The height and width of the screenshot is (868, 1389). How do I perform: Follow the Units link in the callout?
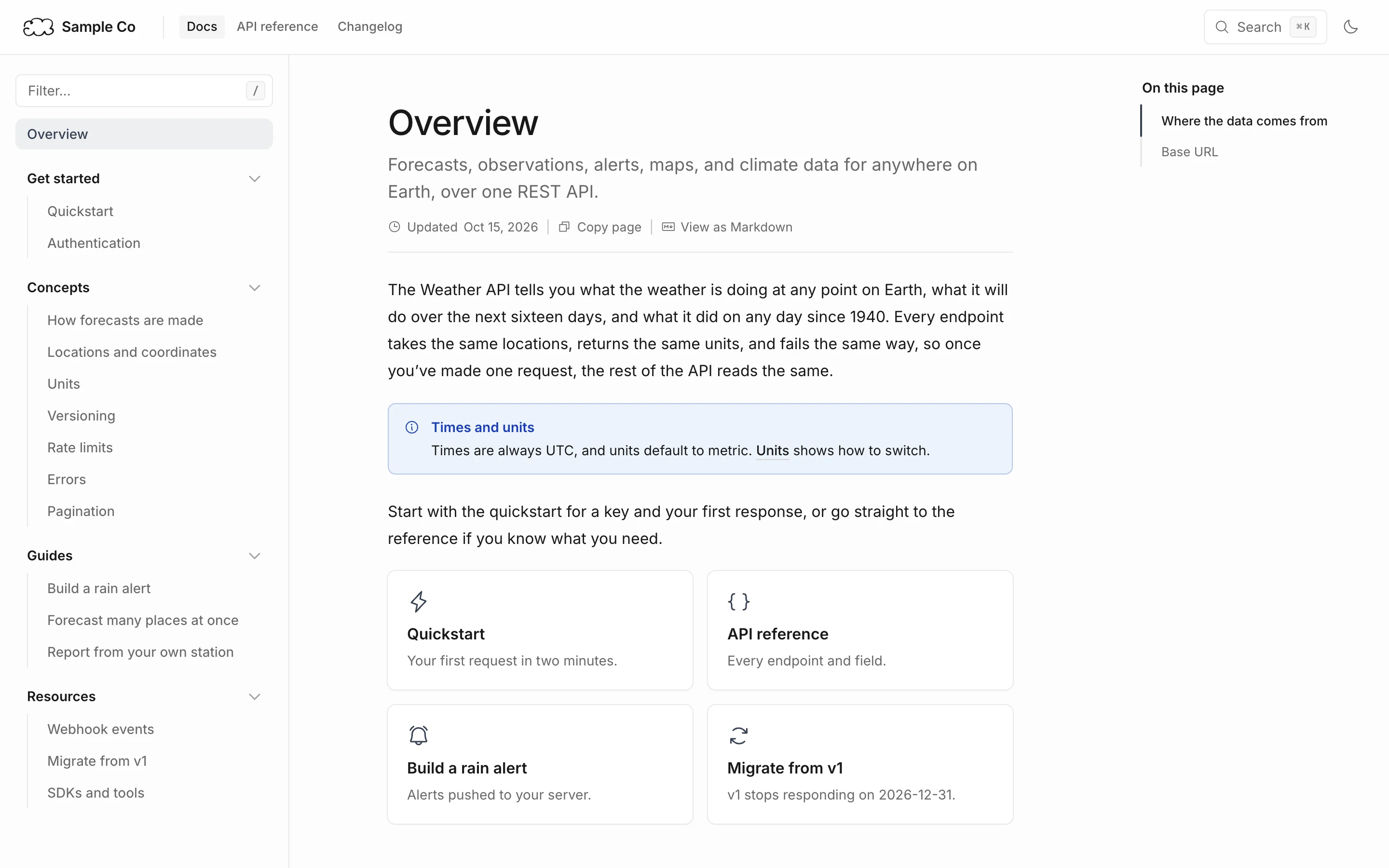773,451
